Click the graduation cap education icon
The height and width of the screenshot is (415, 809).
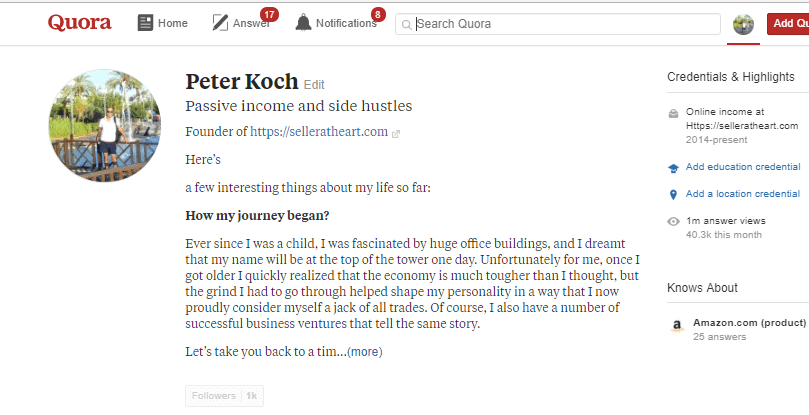click(673, 168)
